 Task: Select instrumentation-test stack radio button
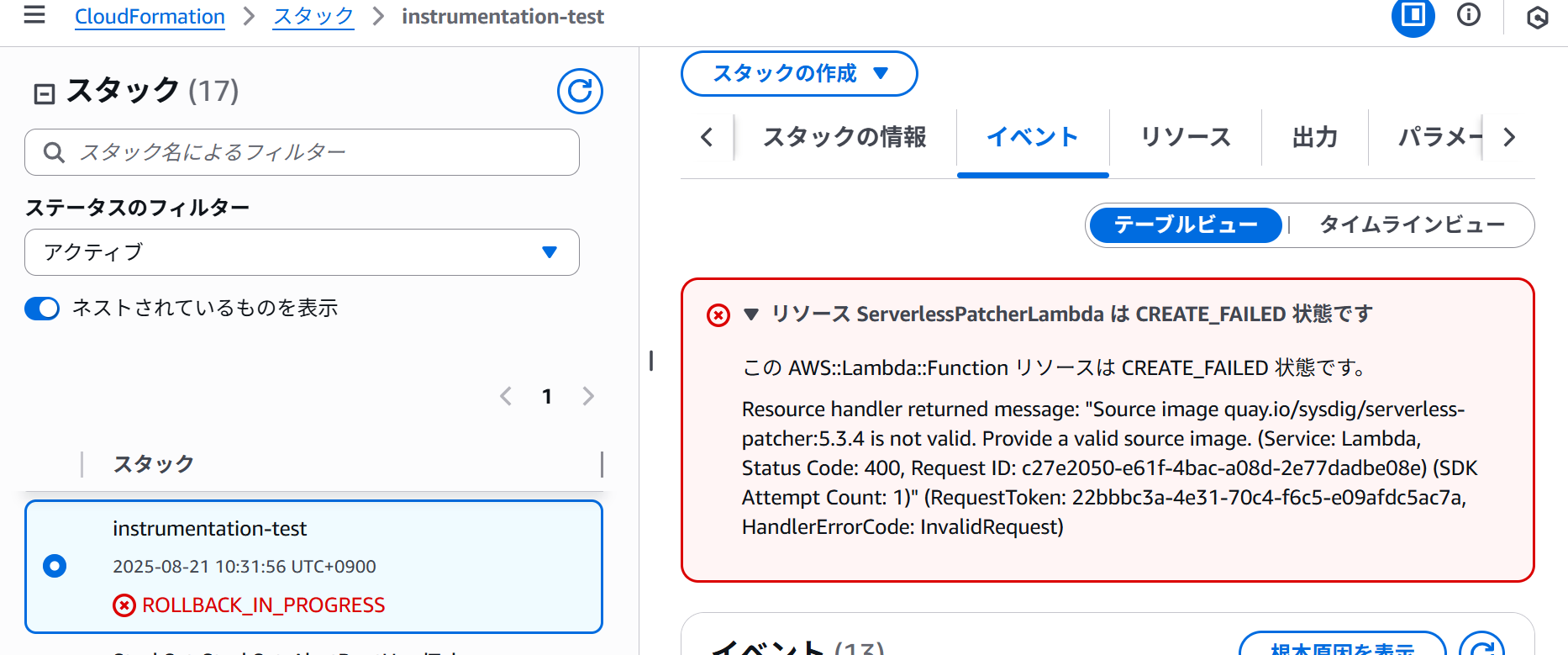55,566
